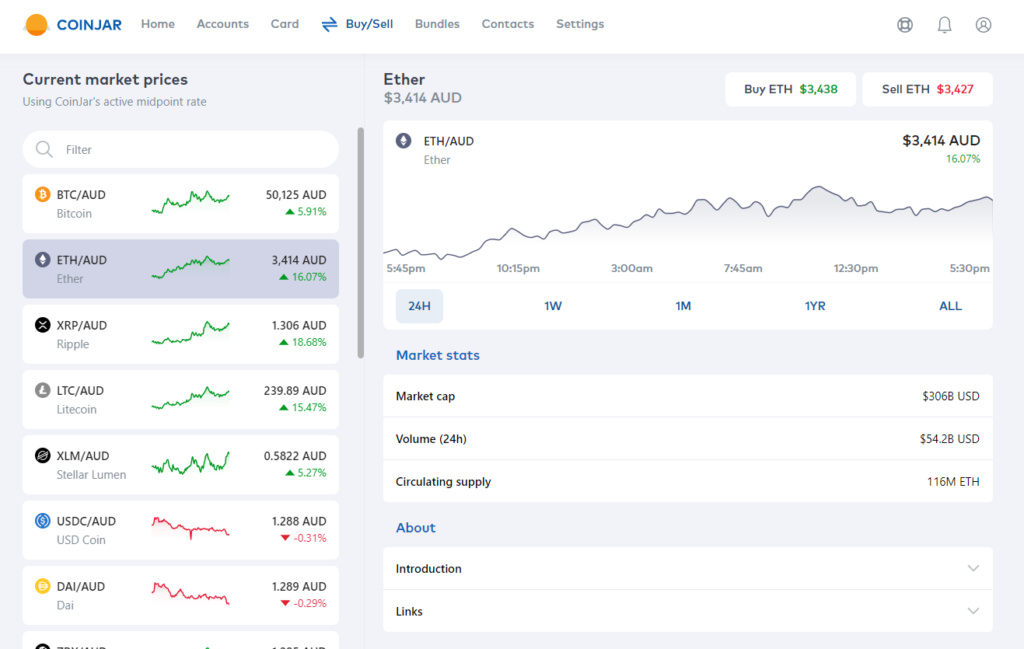Expand the Introduction section
Screen dimensions: 1024x649
point(687,569)
